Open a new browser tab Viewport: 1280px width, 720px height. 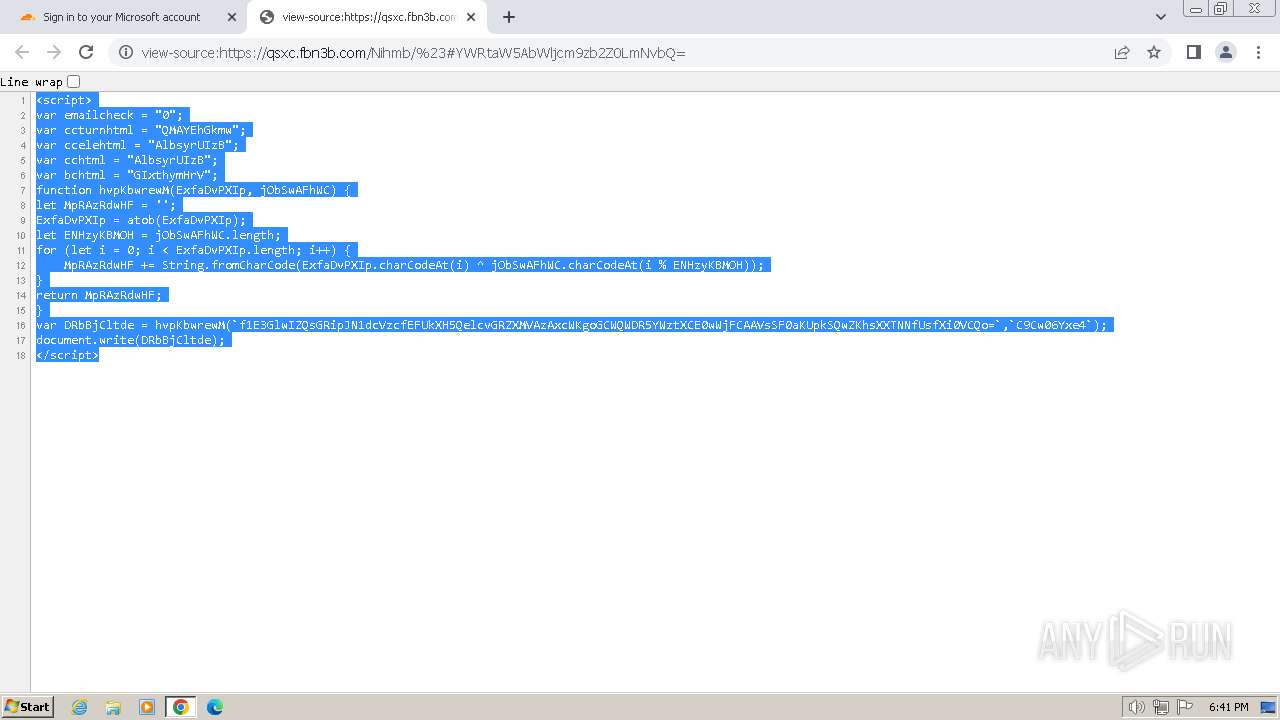click(509, 17)
